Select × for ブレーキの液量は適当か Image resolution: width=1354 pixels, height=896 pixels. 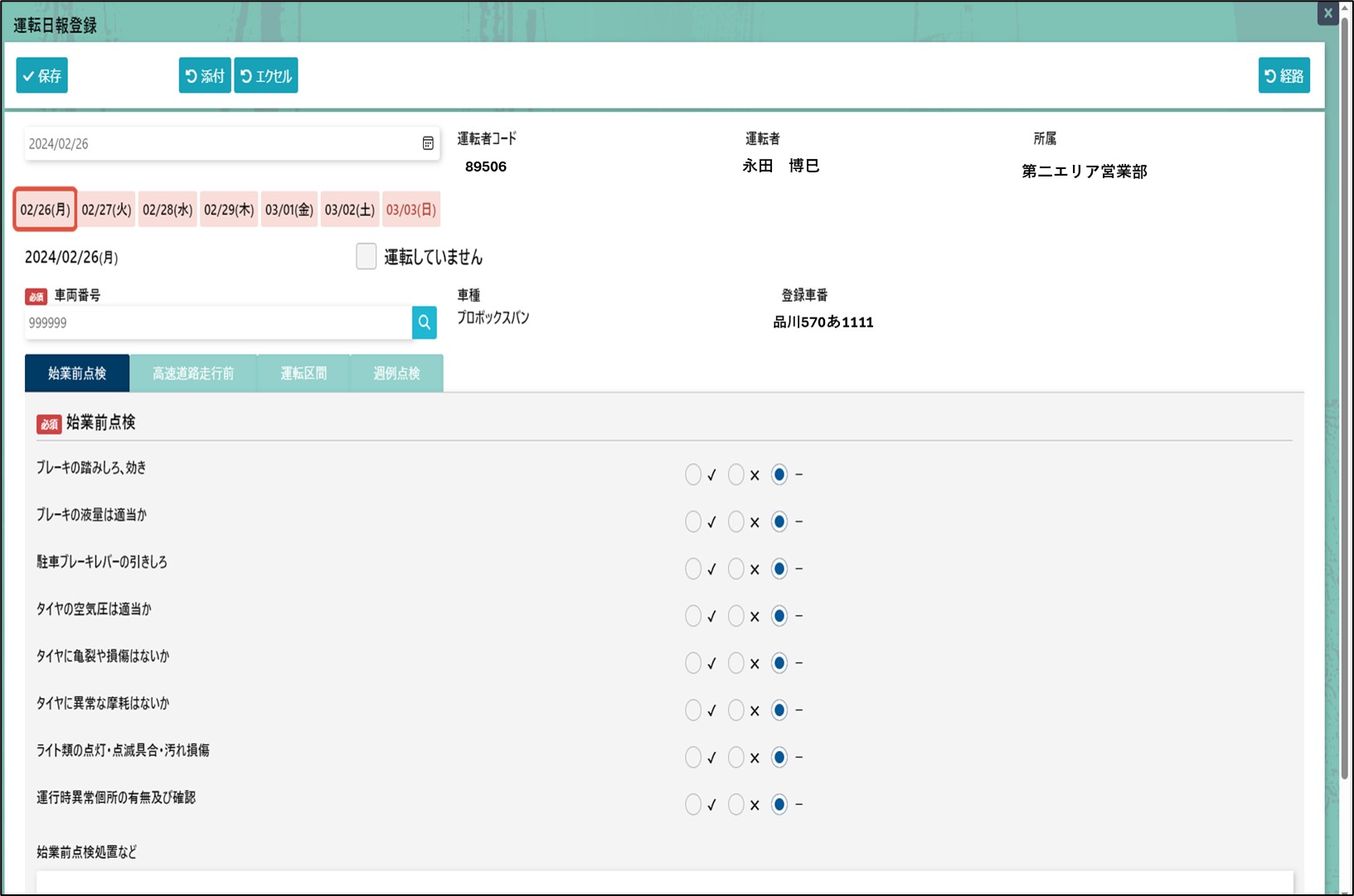click(x=735, y=522)
